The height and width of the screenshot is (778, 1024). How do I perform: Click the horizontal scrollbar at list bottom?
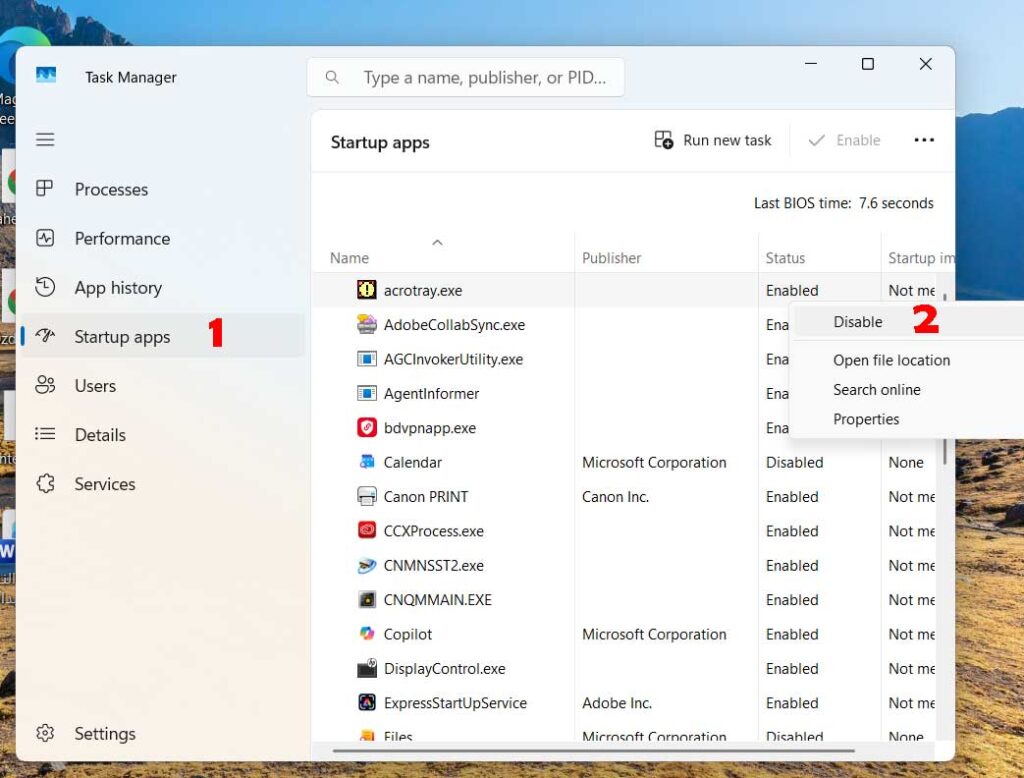593,749
